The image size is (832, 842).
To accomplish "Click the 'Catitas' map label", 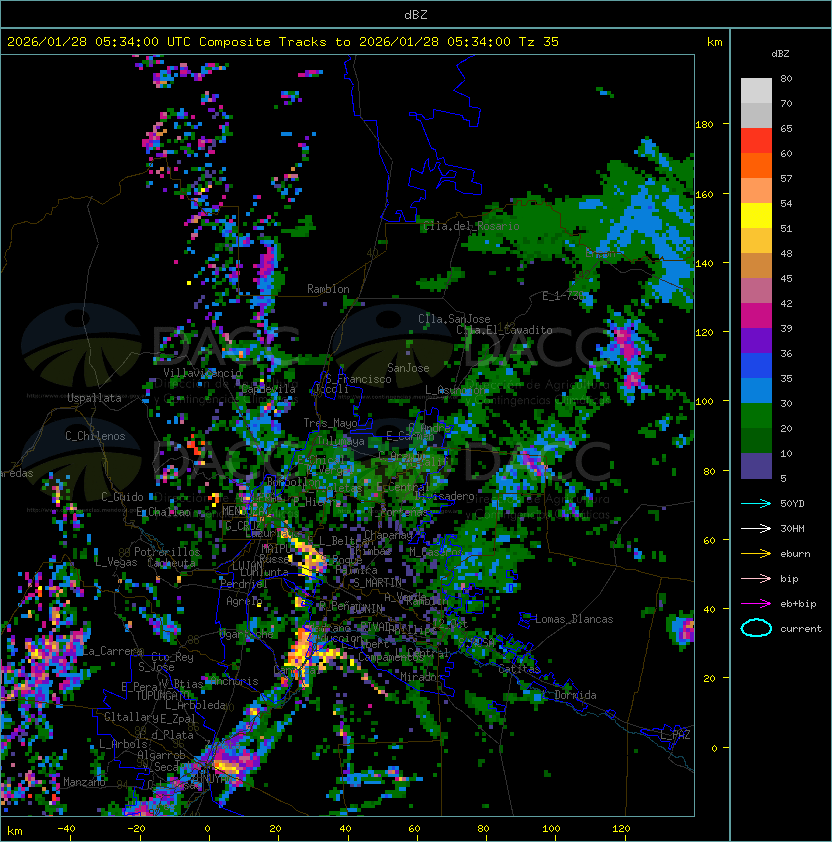I will [x=519, y=669].
